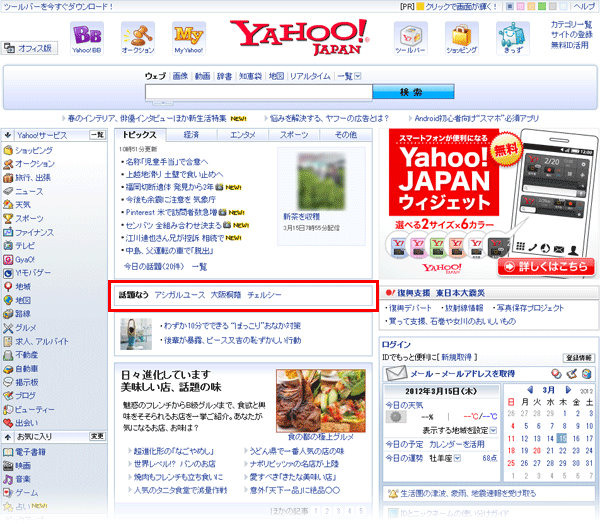The image size is (600, 524).
Task: Go to page 2 of other articles
Action: click(x=327, y=511)
